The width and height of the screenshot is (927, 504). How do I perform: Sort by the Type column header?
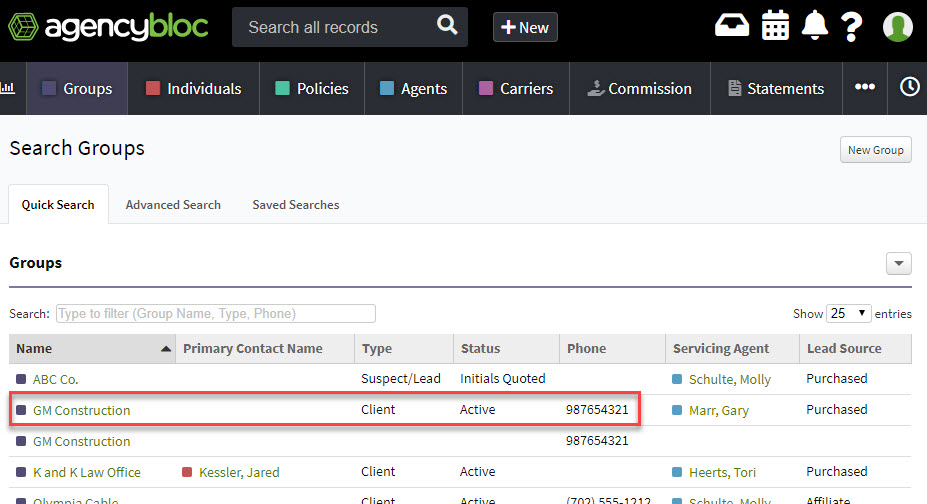click(x=404, y=349)
